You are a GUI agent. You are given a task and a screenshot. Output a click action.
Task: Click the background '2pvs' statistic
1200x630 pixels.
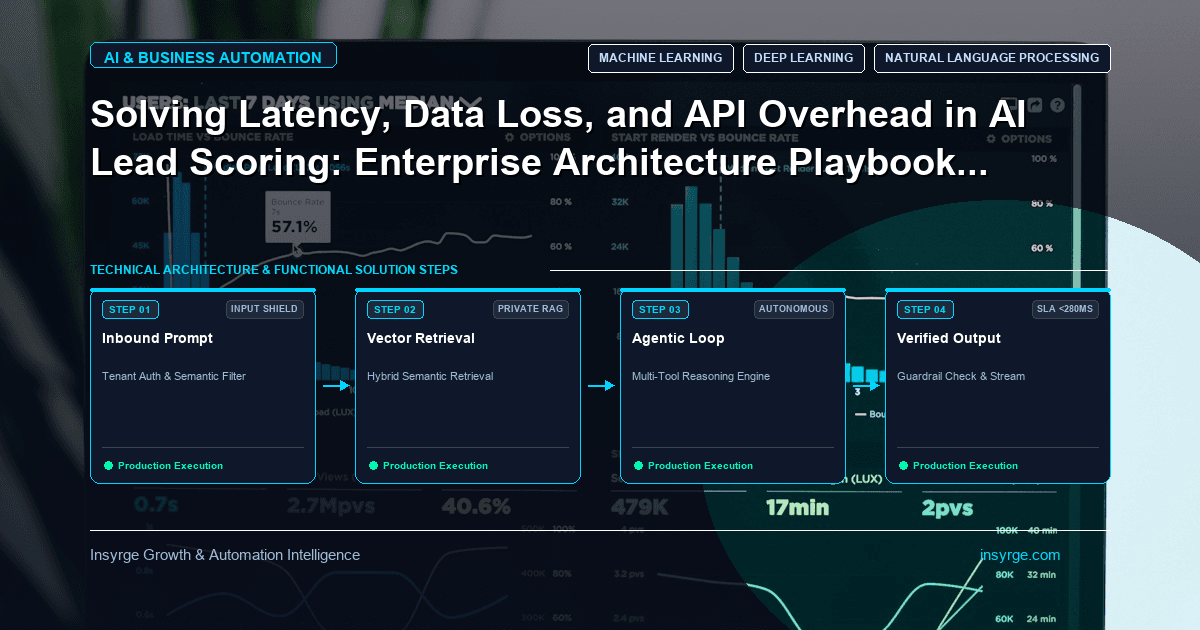pyautogui.click(x=947, y=507)
